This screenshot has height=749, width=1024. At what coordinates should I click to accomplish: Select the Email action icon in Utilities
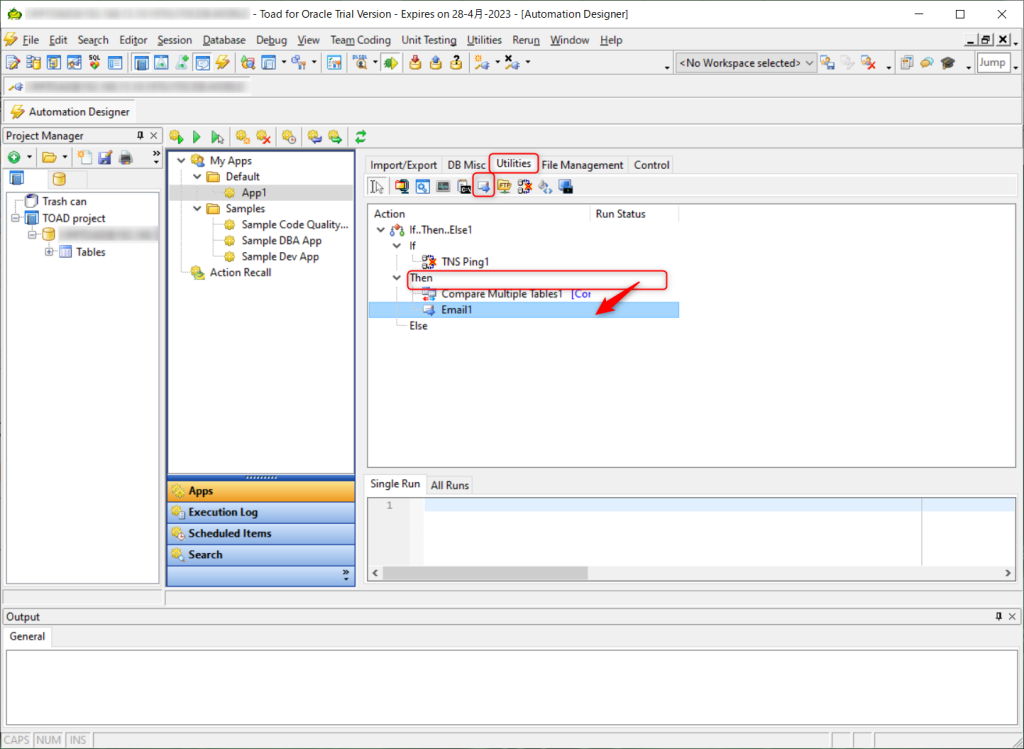click(x=483, y=187)
